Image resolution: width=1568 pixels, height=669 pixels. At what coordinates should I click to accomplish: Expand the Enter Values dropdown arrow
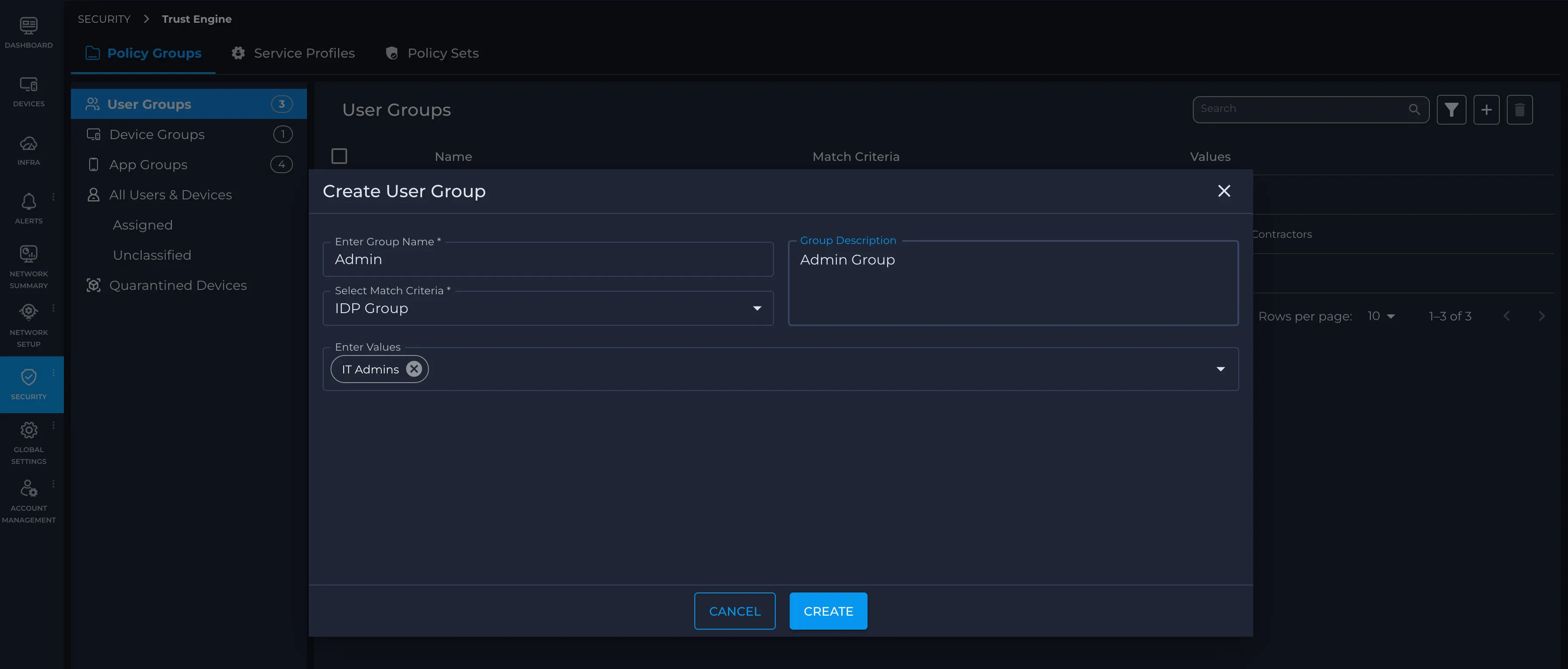pos(1220,369)
